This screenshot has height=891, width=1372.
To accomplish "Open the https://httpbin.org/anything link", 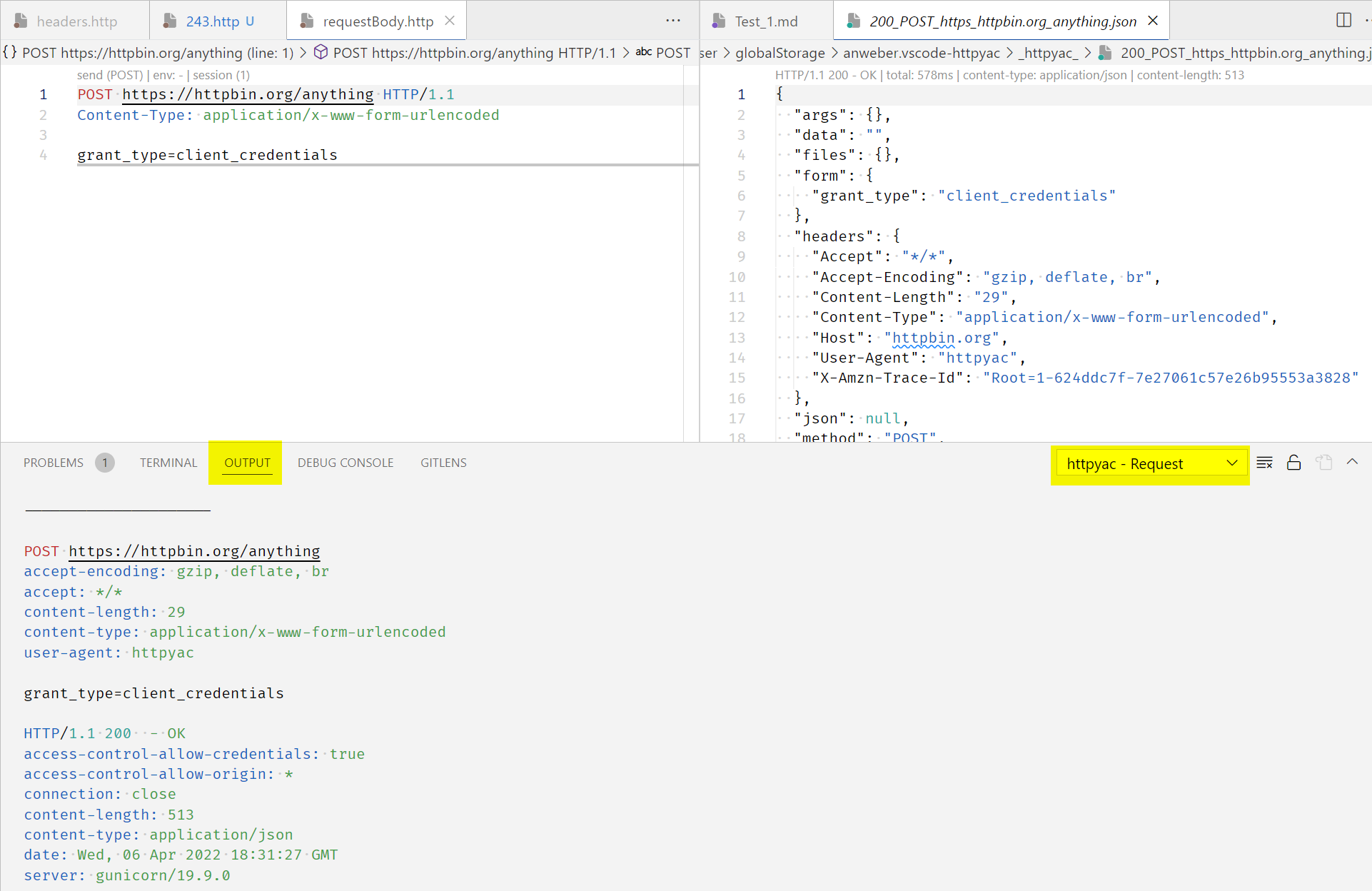I will pos(247,94).
